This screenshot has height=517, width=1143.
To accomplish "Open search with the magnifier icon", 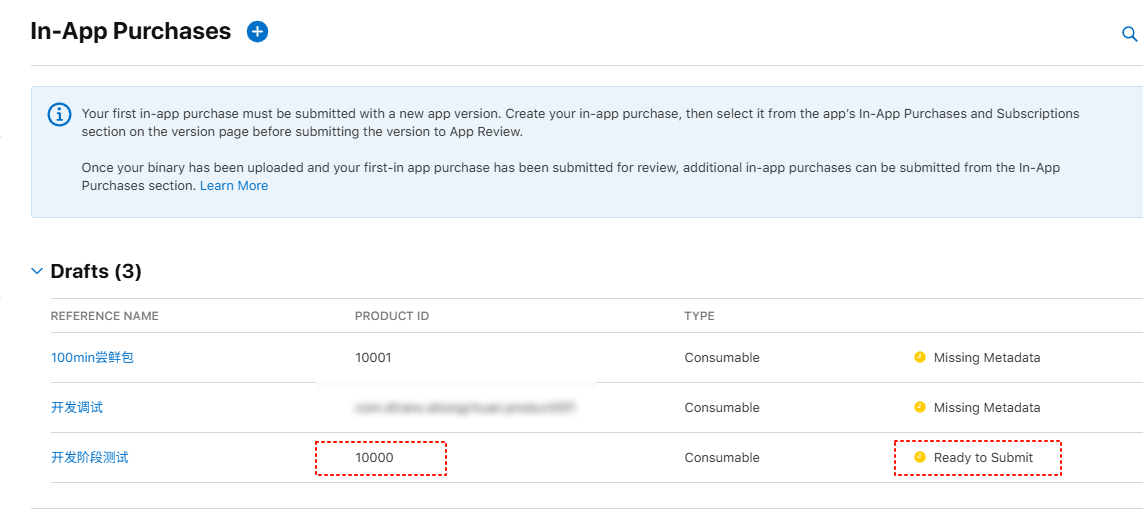I will (x=1129, y=34).
